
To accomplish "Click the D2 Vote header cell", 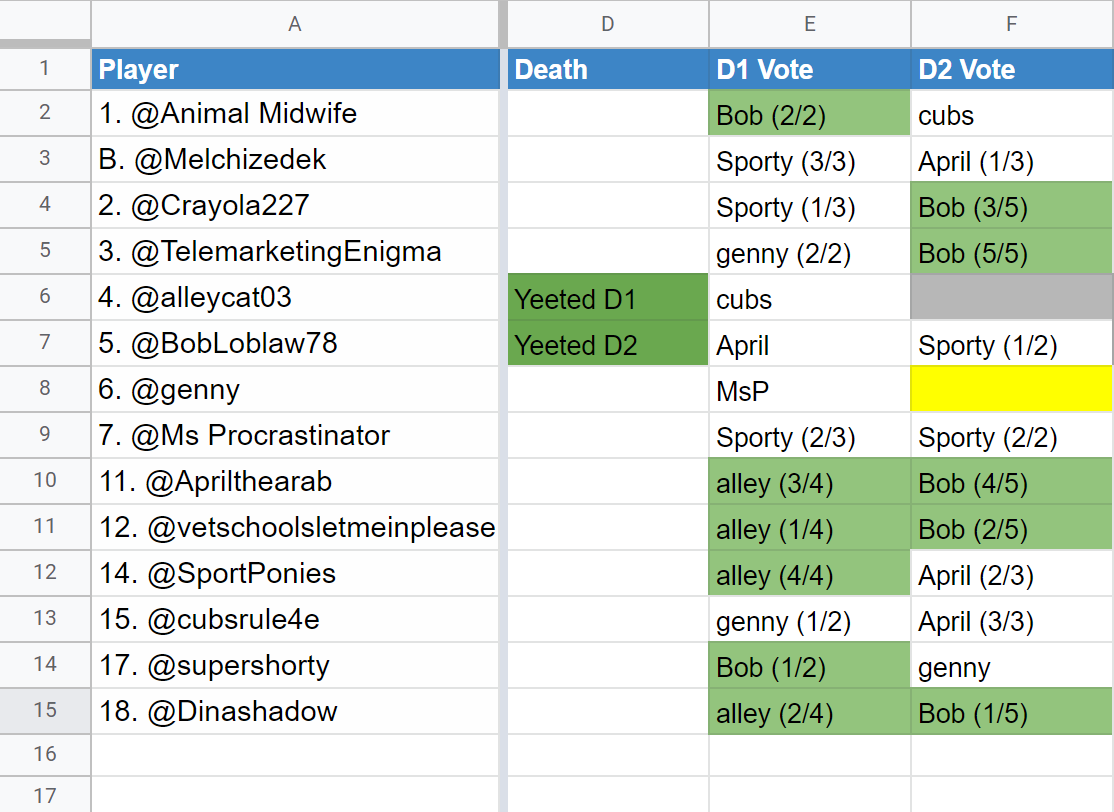I will [1012, 69].
